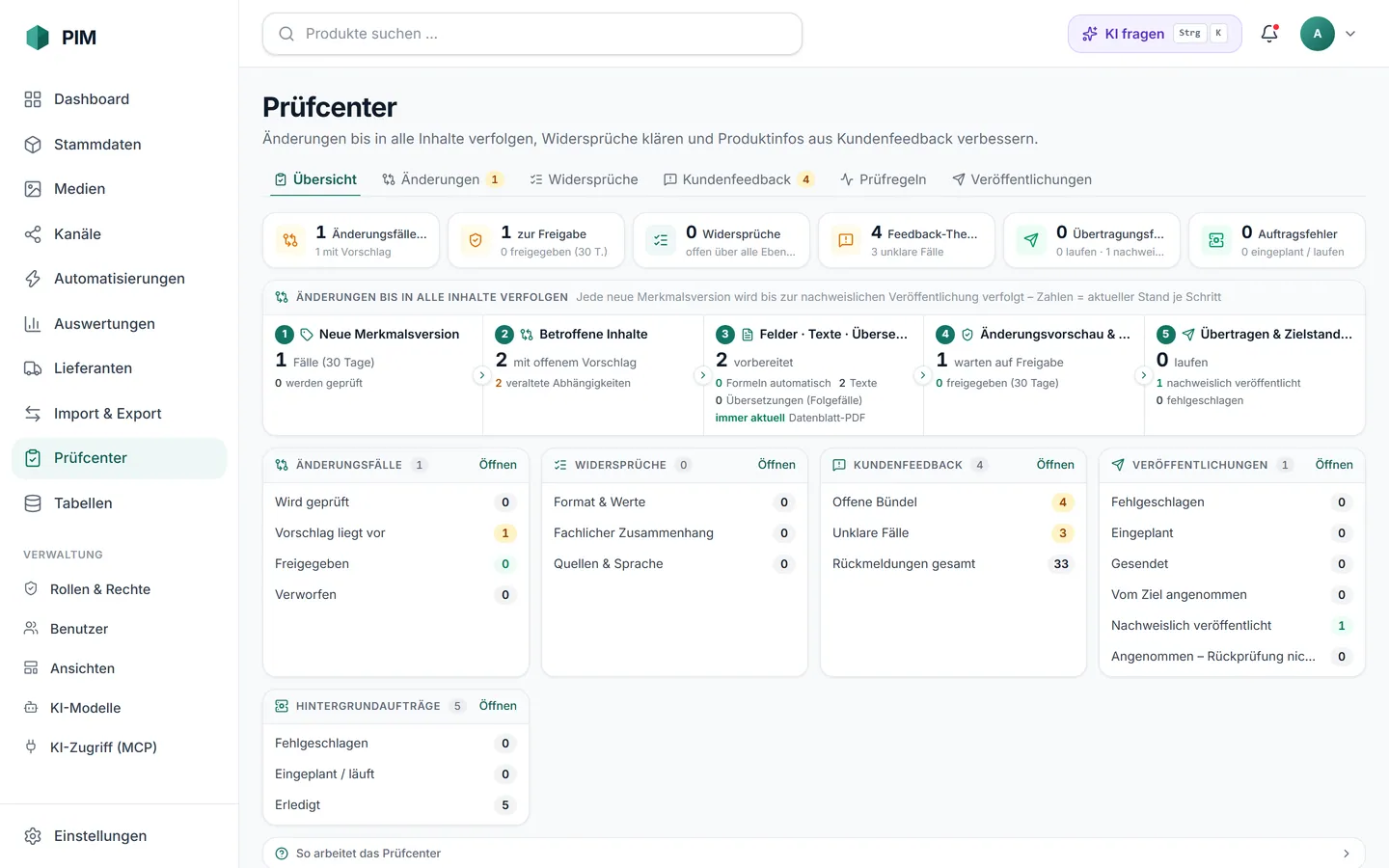This screenshot has width=1389, height=868.
Task: Click the KI-Zugriff (MCP) plug icon
Action: (31, 747)
